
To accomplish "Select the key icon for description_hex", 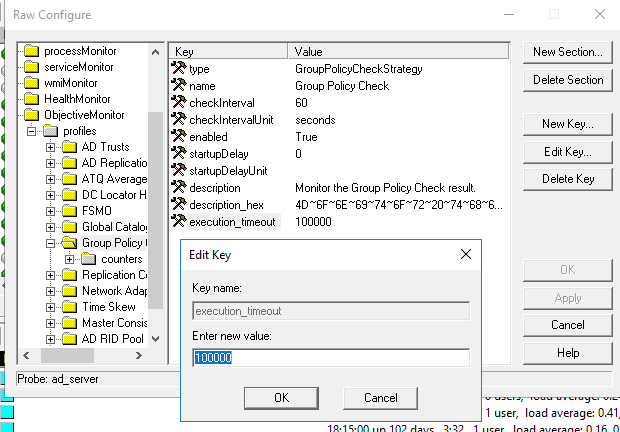I will coord(179,205).
